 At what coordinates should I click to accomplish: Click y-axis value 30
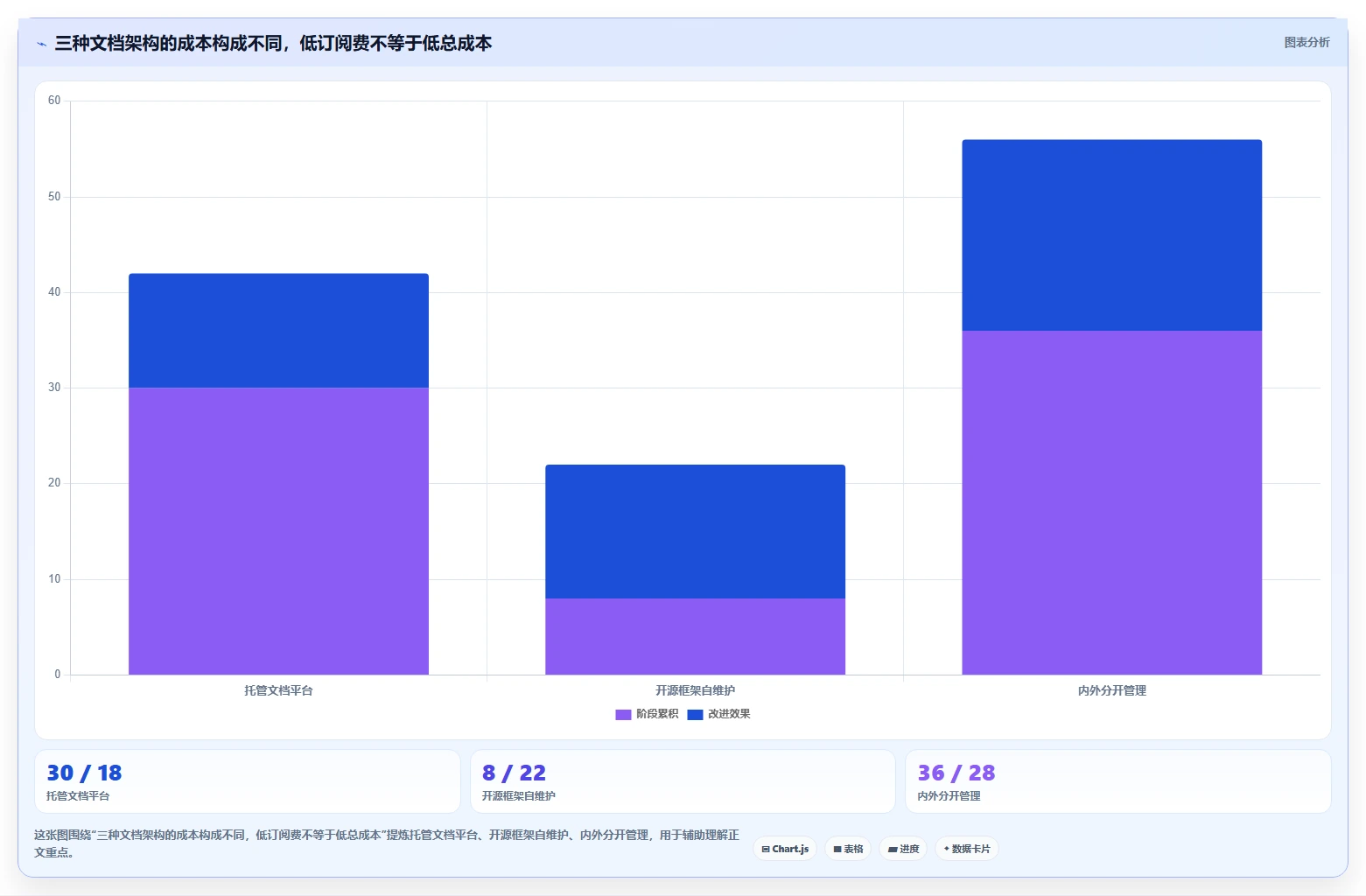(54, 388)
